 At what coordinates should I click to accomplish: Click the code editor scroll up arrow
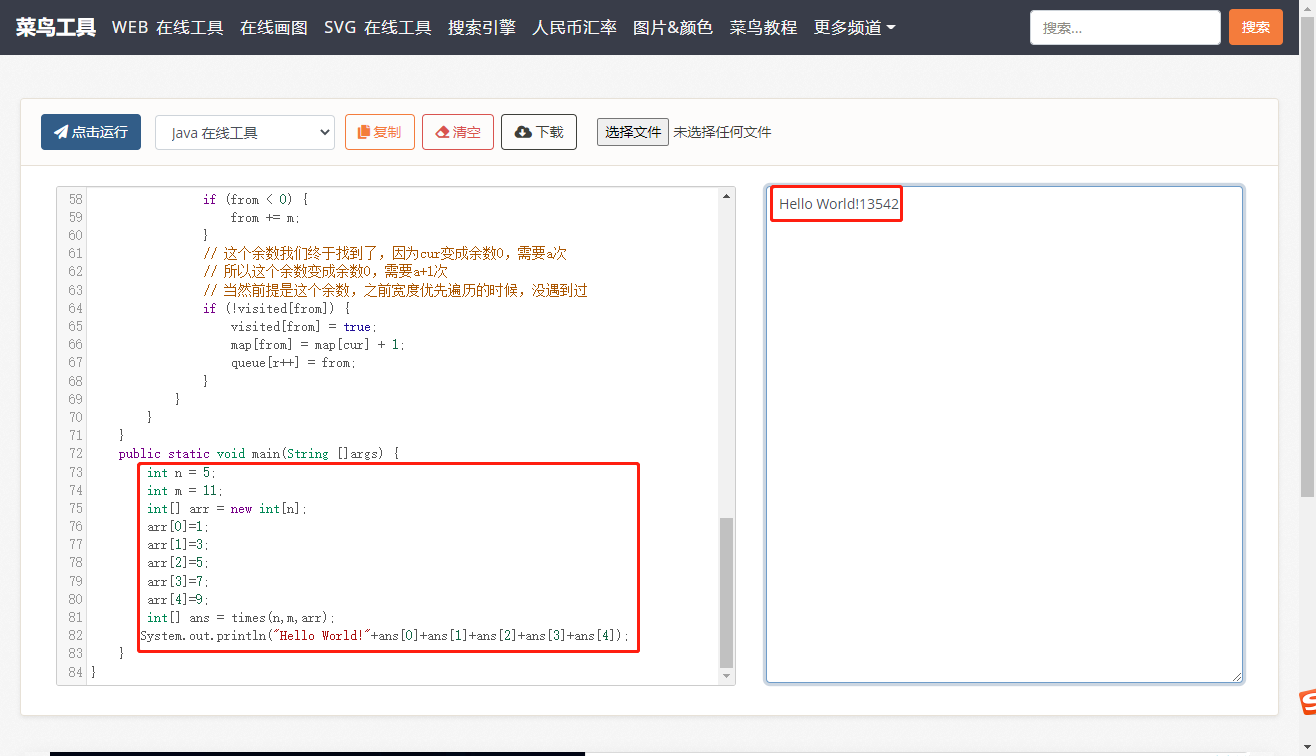coord(727,196)
